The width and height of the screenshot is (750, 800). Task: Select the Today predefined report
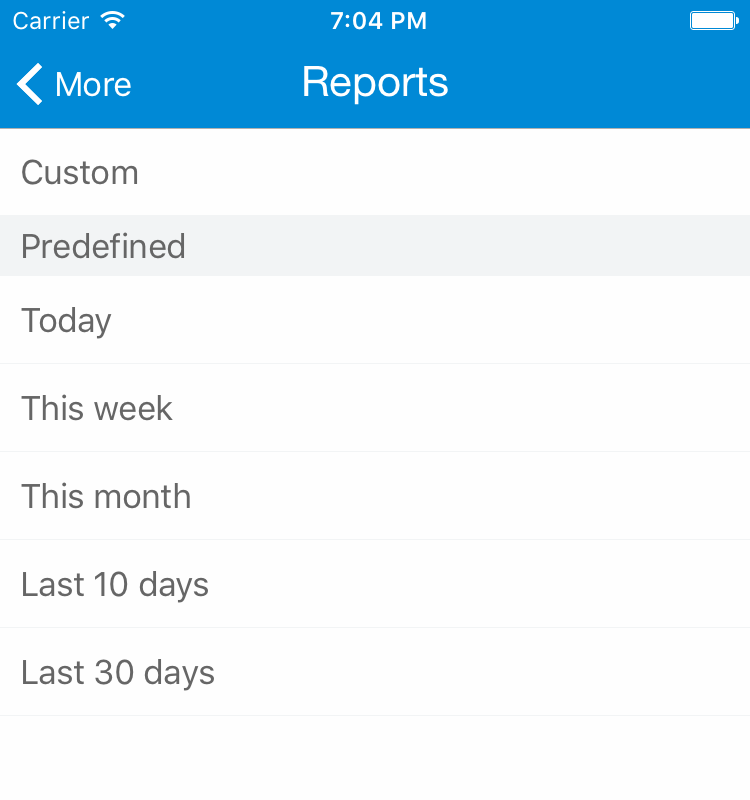tap(66, 321)
